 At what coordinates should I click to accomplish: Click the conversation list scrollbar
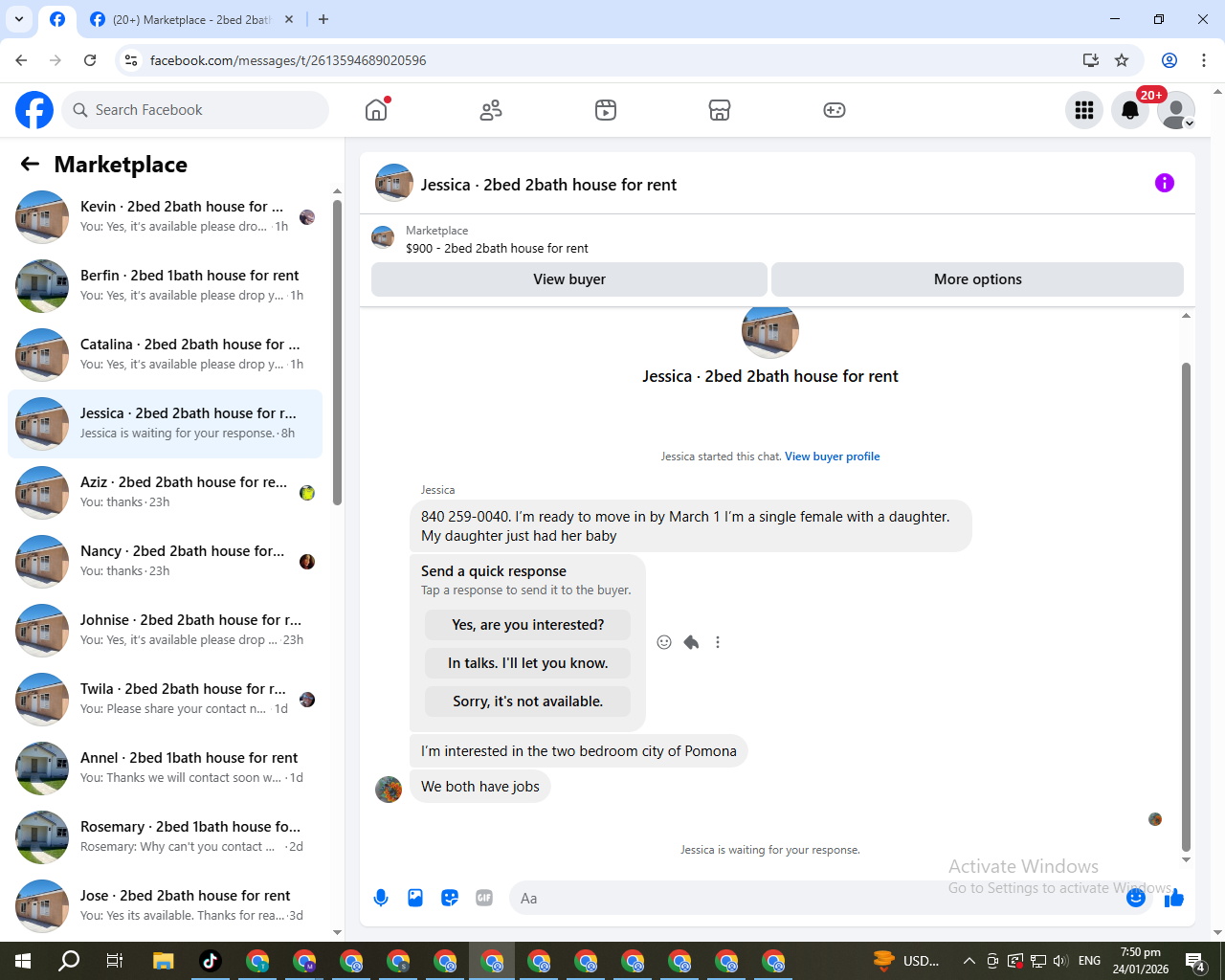(337, 352)
